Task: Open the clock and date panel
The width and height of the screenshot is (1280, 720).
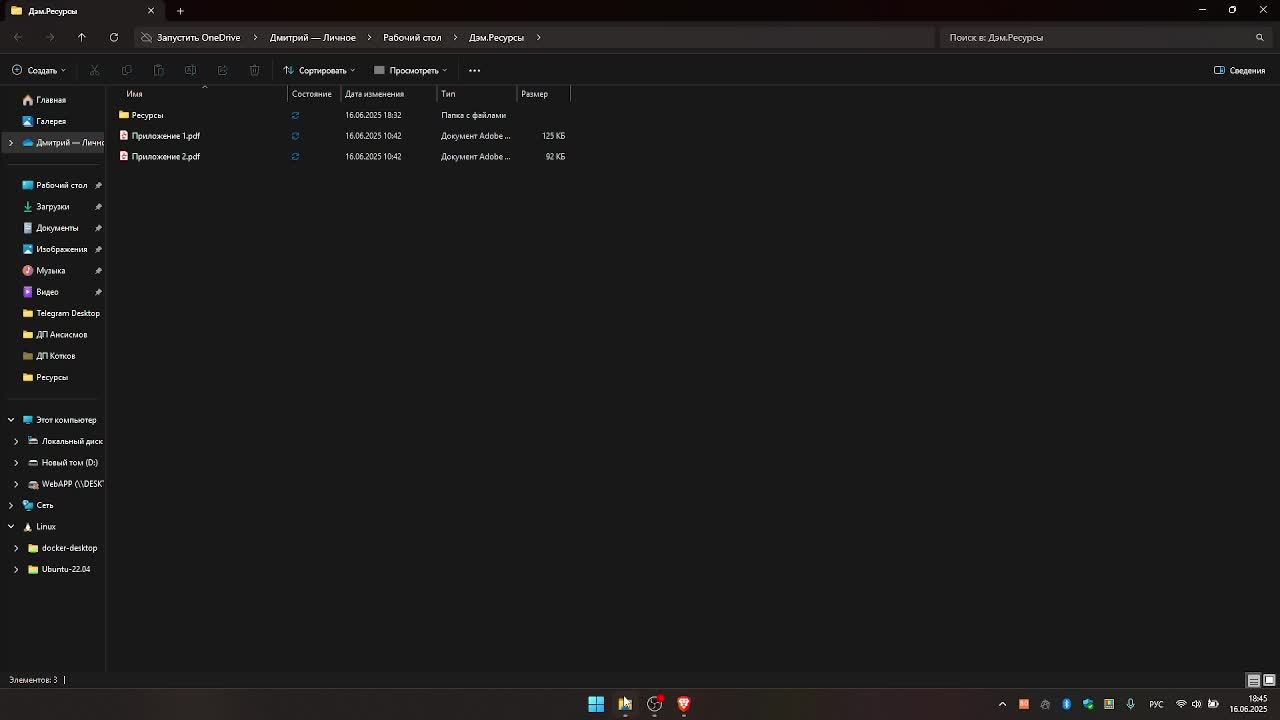Action: [1250, 704]
